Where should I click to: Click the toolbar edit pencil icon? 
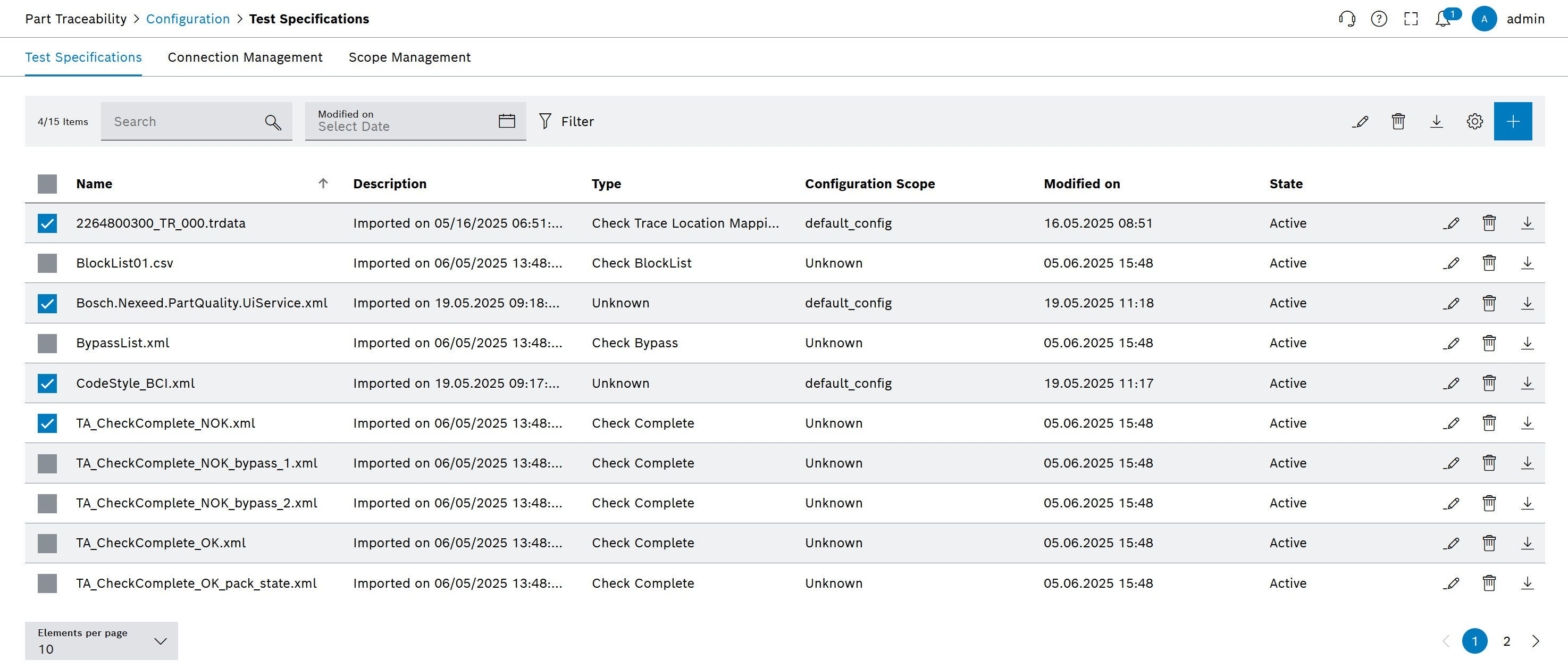pos(1360,121)
